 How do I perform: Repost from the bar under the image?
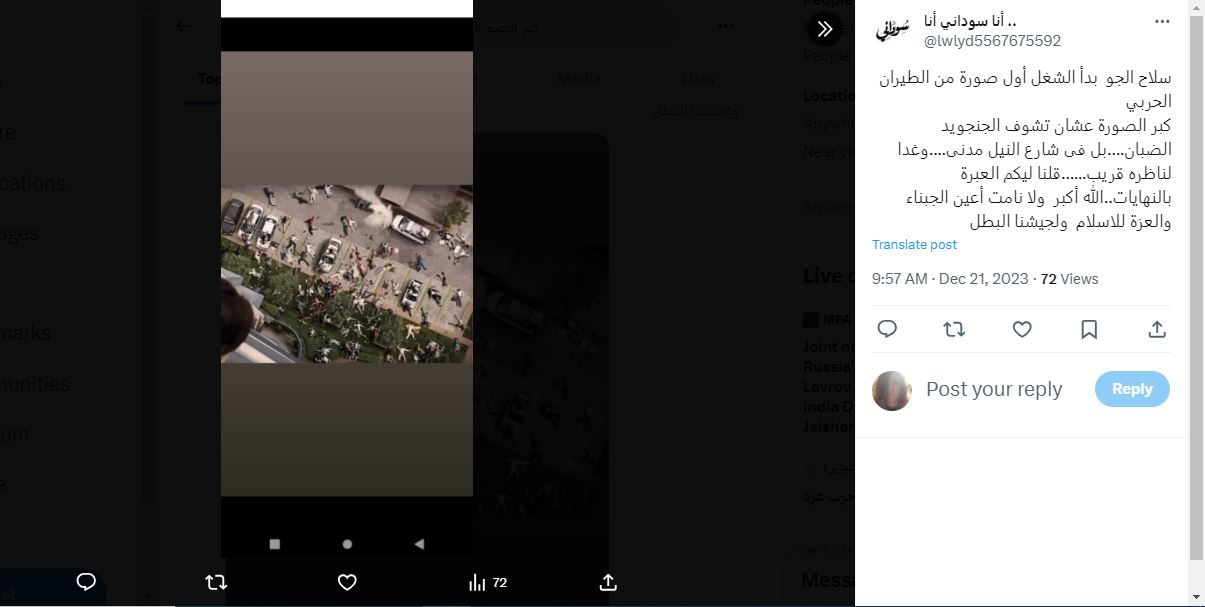tap(215, 582)
